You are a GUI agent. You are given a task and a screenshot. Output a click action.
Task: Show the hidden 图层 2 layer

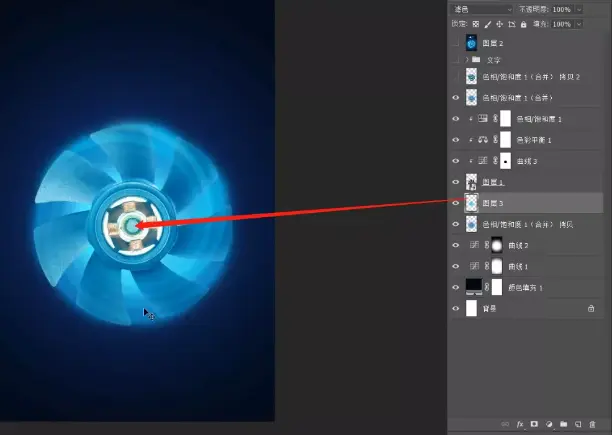pyautogui.click(x=455, y=43)
